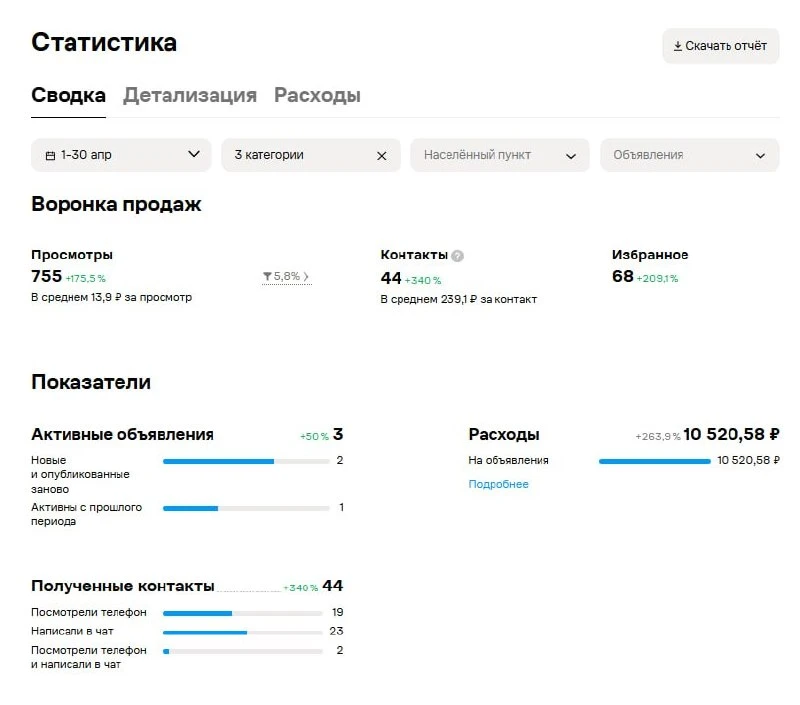Select the Сводка tab
The height and width of the screenshot is (705, 800).
click(68, 95)
